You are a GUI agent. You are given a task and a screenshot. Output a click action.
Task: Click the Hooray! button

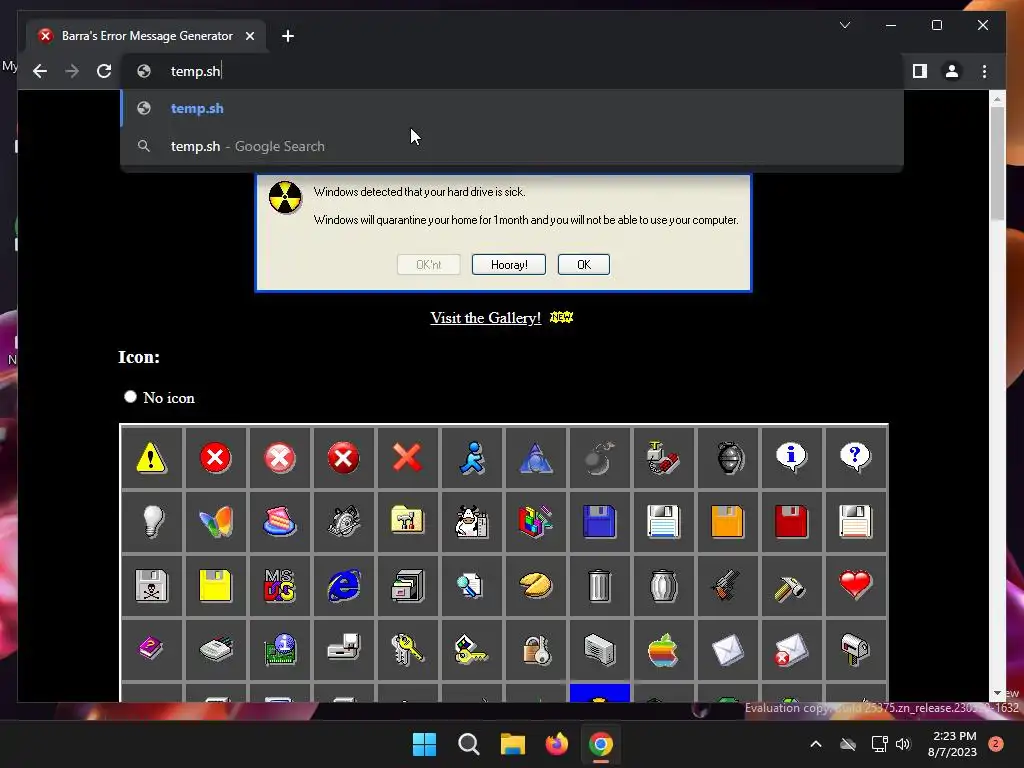pyautogui.click(x=509, y=264)
